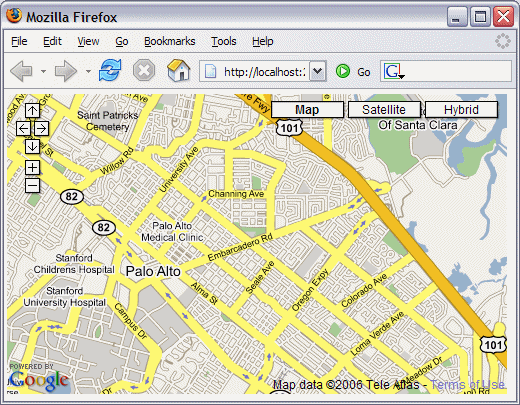Open the Back history dropdown arrow
The image size is (520, 405).
tap(43, 71)
